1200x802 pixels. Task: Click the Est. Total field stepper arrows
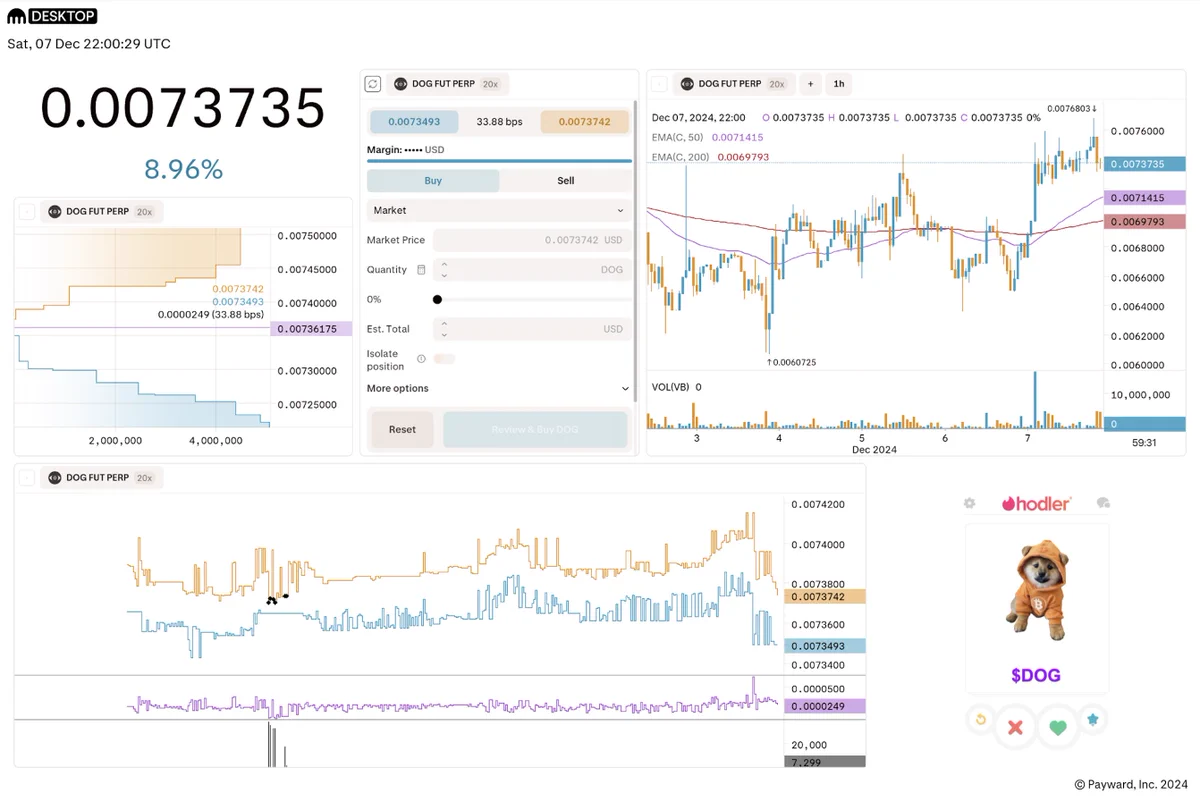point(444,329)
